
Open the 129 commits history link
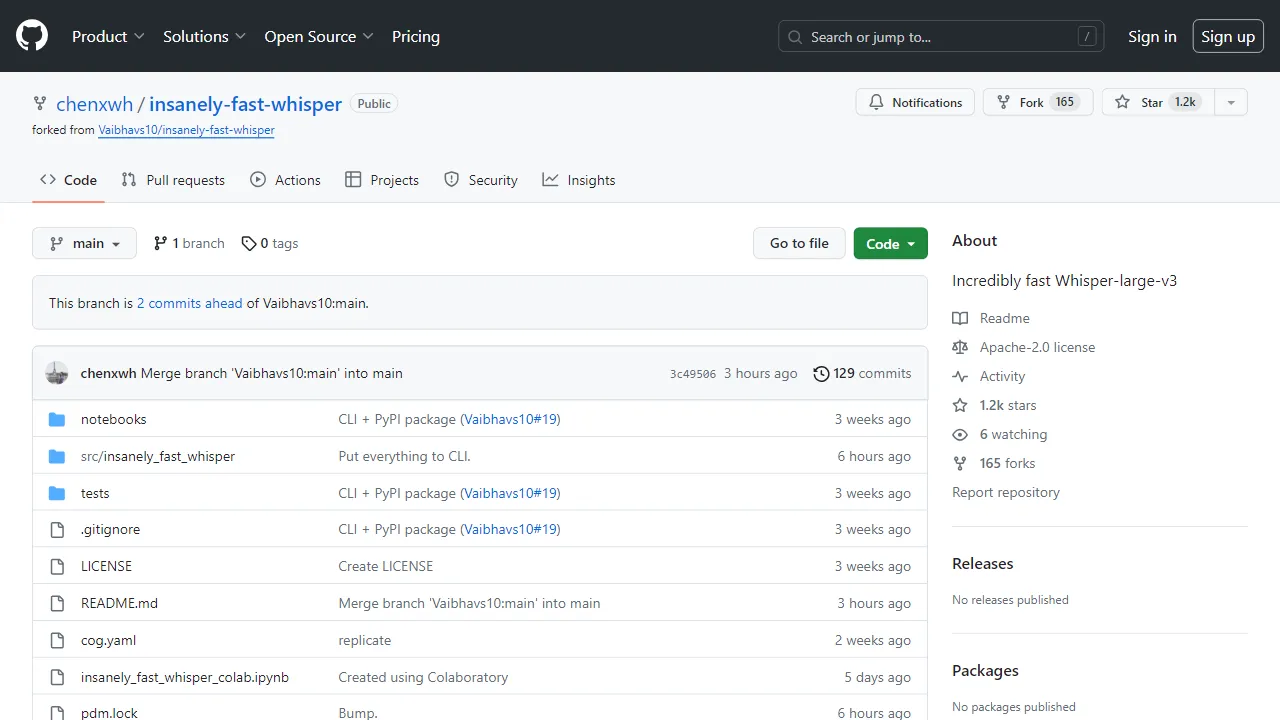862,373
